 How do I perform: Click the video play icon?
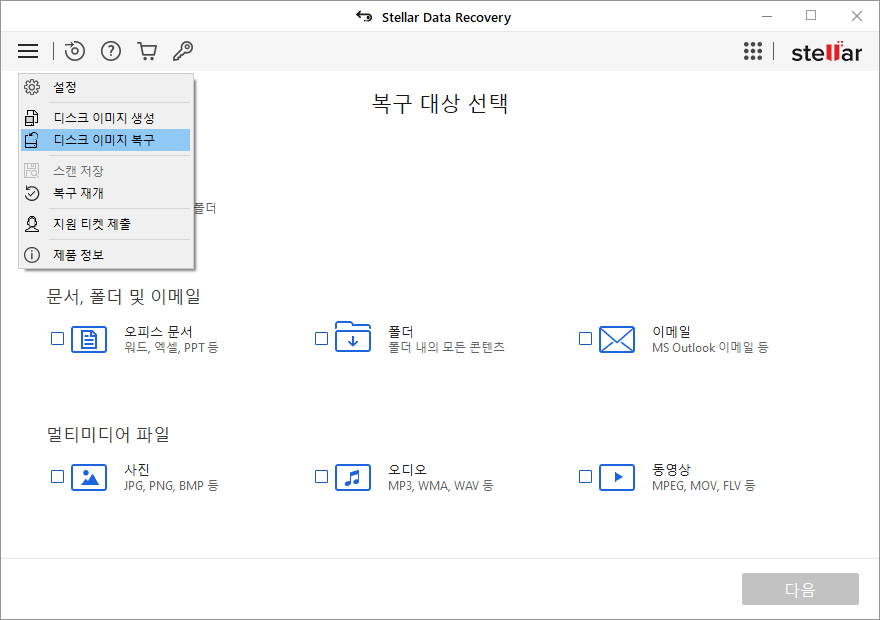tap(617, 477)
